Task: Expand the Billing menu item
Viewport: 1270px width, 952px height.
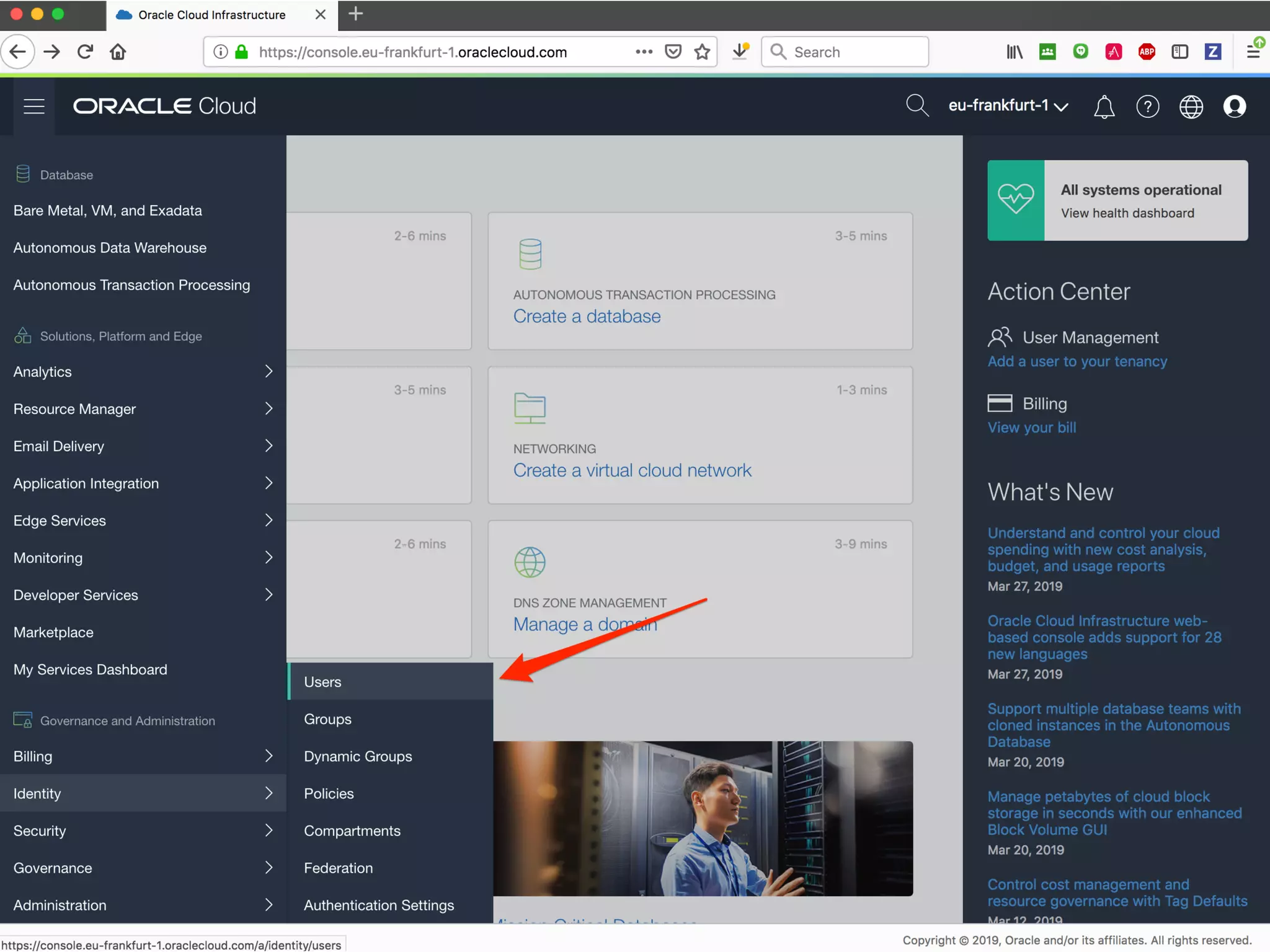Action: (x=143, y=756)
